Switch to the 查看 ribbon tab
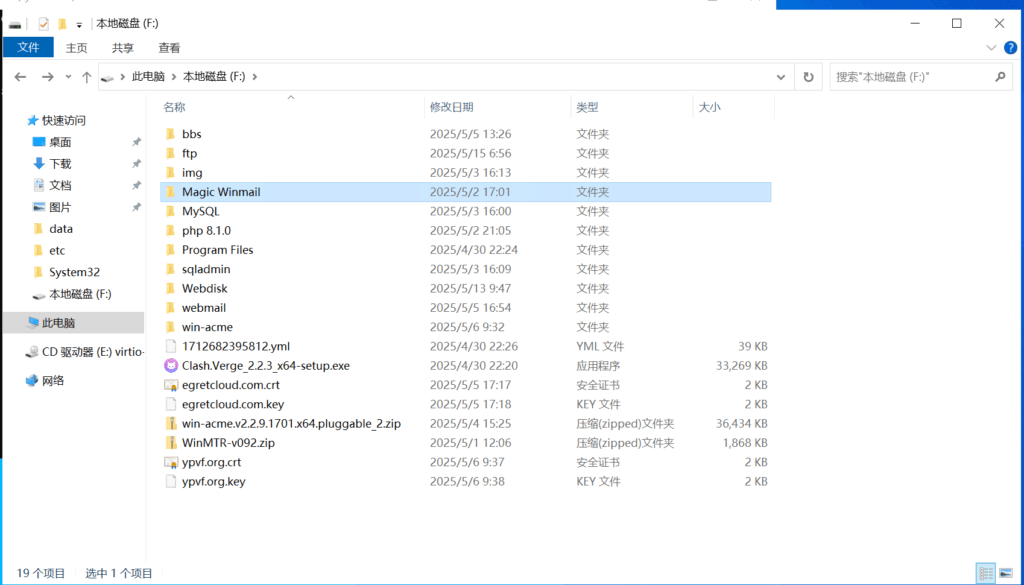The image size is (1024, 585). [x=169, y=48]
